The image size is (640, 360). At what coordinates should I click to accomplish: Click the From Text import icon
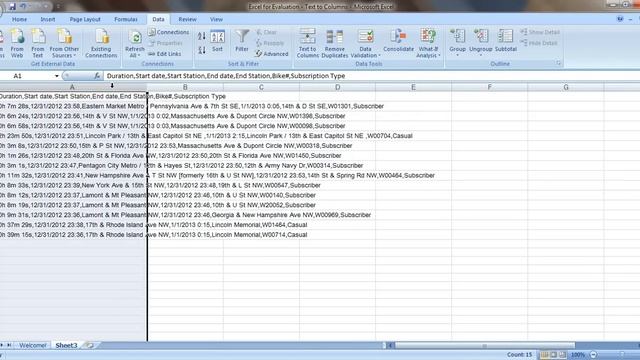tap(38, 43)
